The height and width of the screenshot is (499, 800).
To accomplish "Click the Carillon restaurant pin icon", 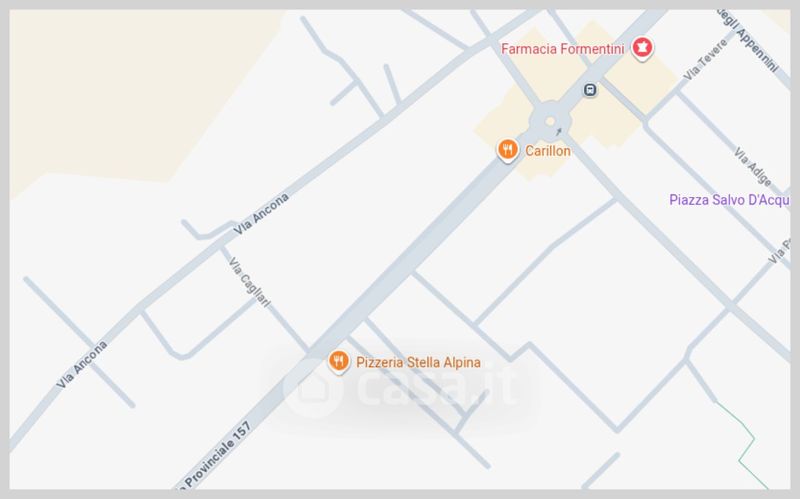I will [x=507, y=151].
